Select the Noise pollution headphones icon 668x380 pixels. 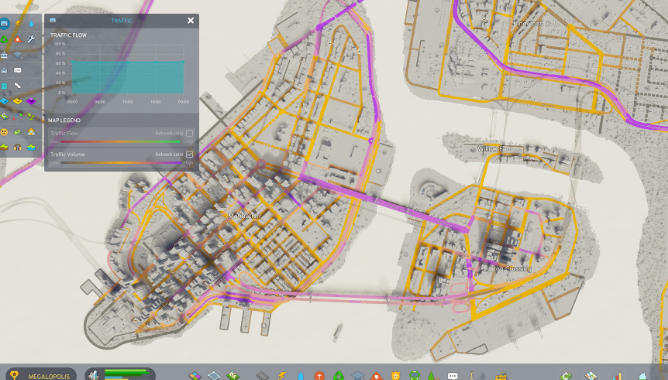pos(17,147)
